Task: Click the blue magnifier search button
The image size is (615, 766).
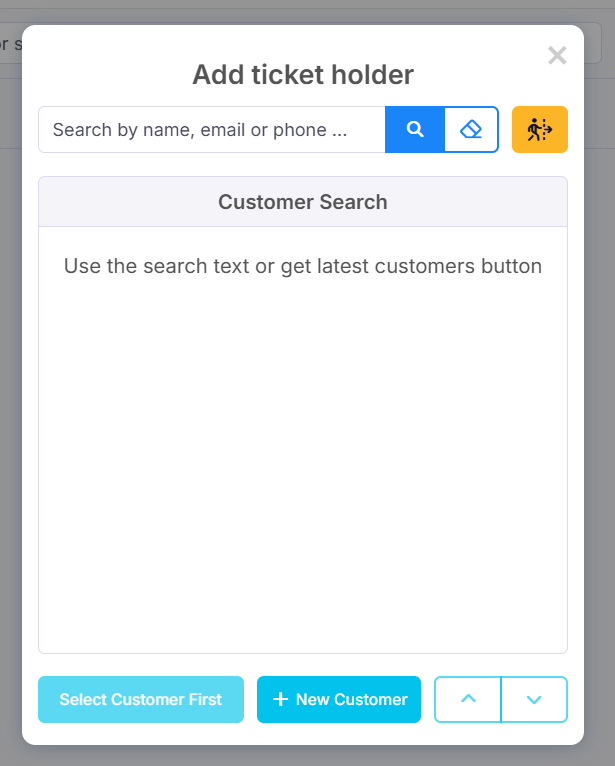Action: [x=415, y=129]
